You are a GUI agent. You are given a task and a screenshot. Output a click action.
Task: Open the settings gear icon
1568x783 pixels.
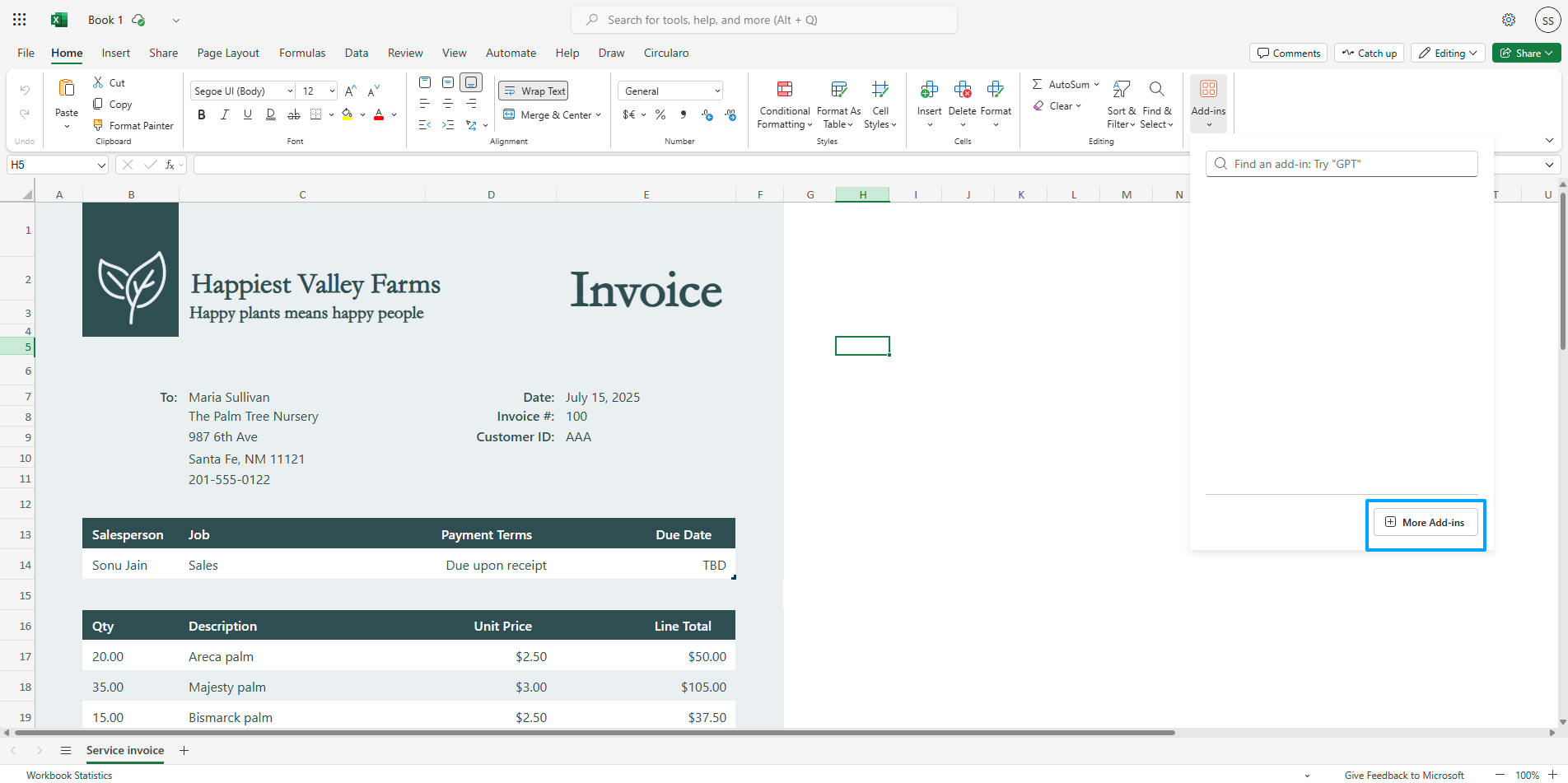pos(1509,20)
